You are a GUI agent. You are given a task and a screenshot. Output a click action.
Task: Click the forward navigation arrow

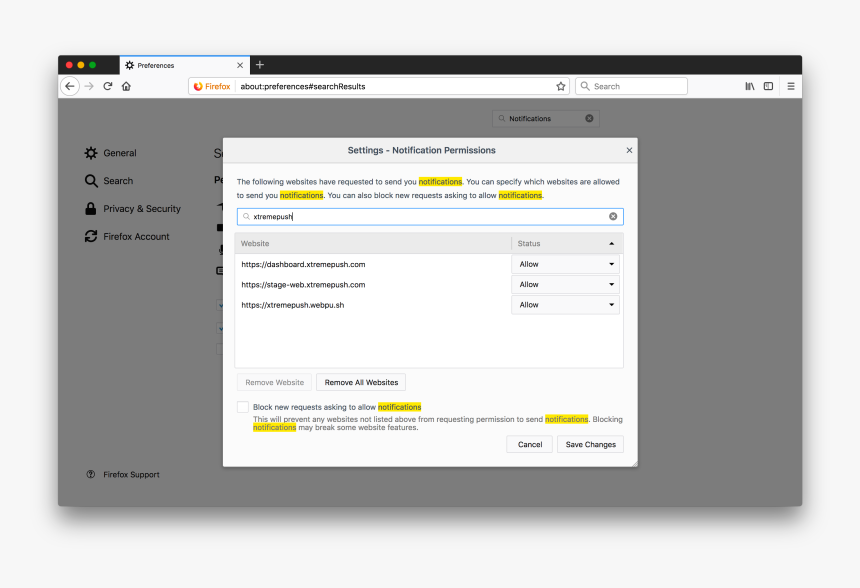[x=89, y=86]
